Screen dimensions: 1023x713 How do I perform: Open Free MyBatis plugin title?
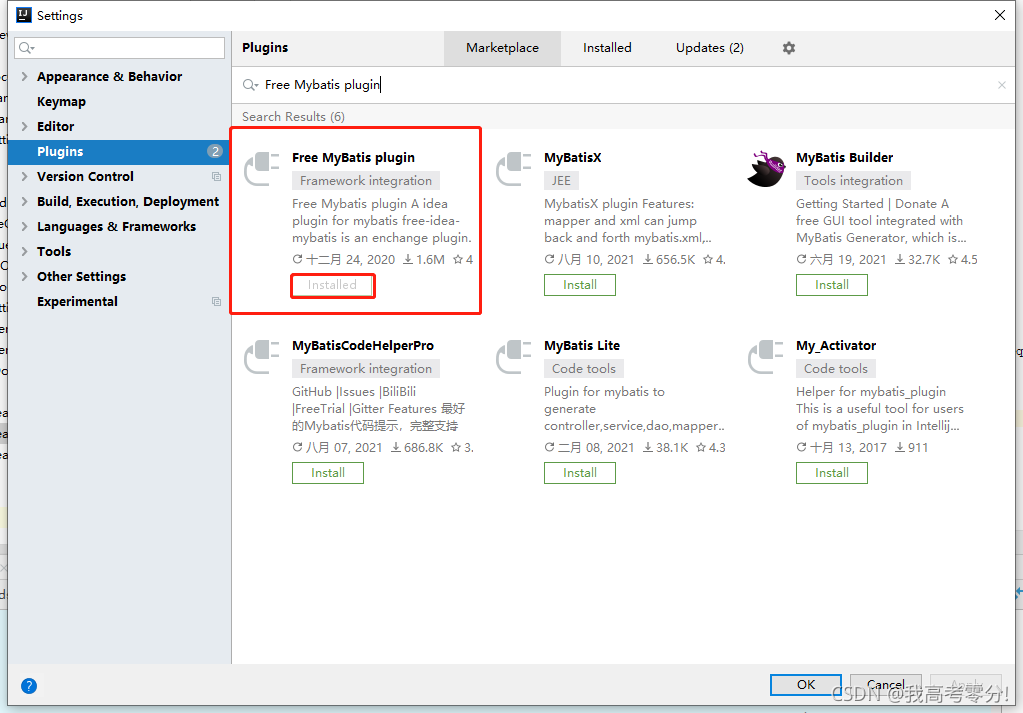click(x=353, y=157)
